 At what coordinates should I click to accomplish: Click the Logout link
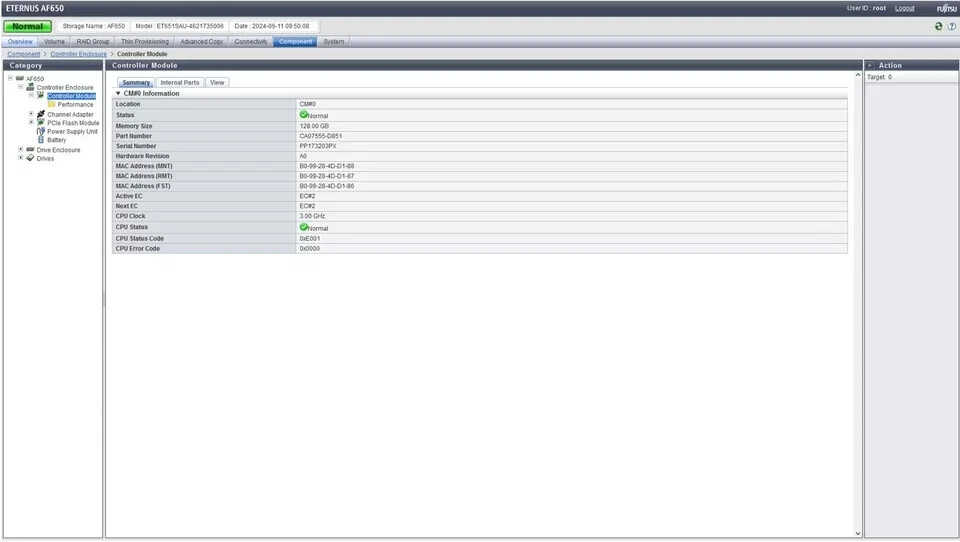click(x=904, y=8)
